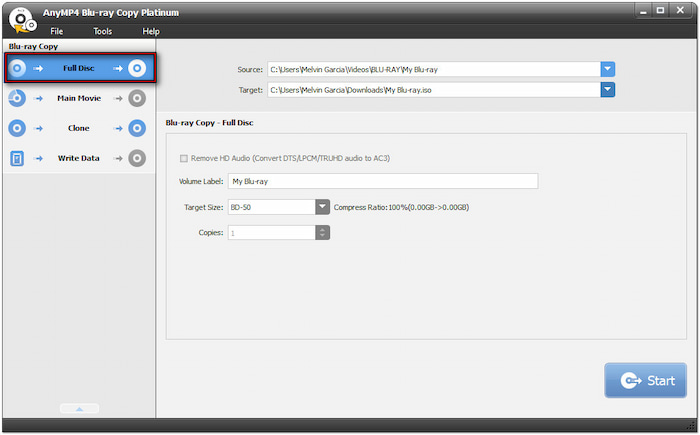Image resolution: width=700 pixels, height=435 pixels.
Task: Expand the Target path dropdown
Action: point(608,90)
